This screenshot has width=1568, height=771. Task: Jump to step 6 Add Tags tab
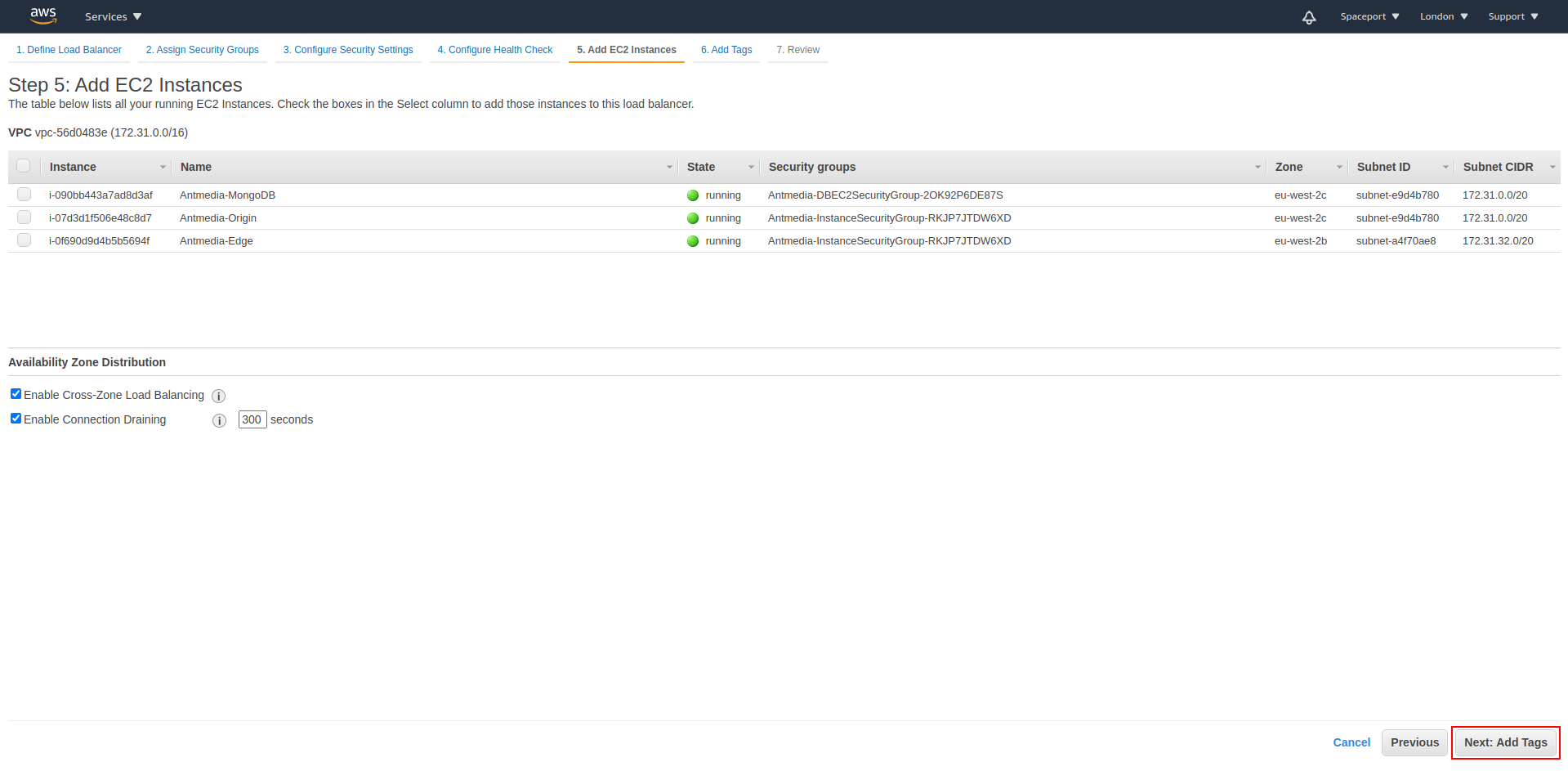726,50
